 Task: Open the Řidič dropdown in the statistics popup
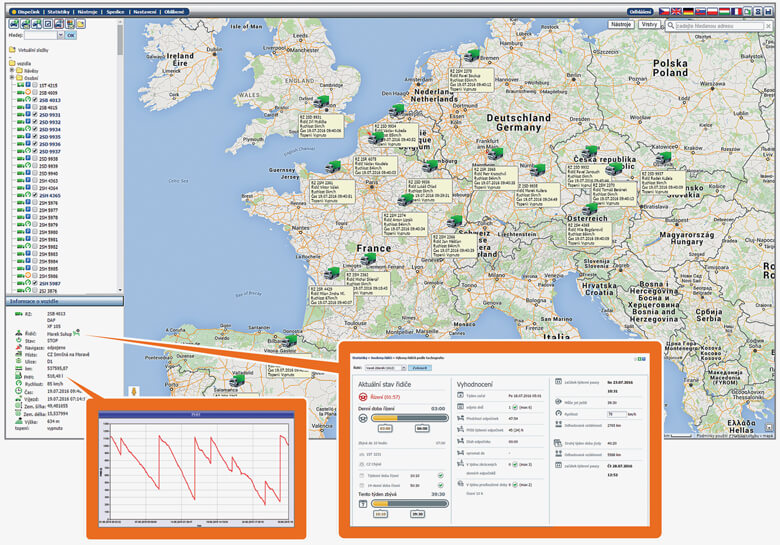[x=404, y=367]
